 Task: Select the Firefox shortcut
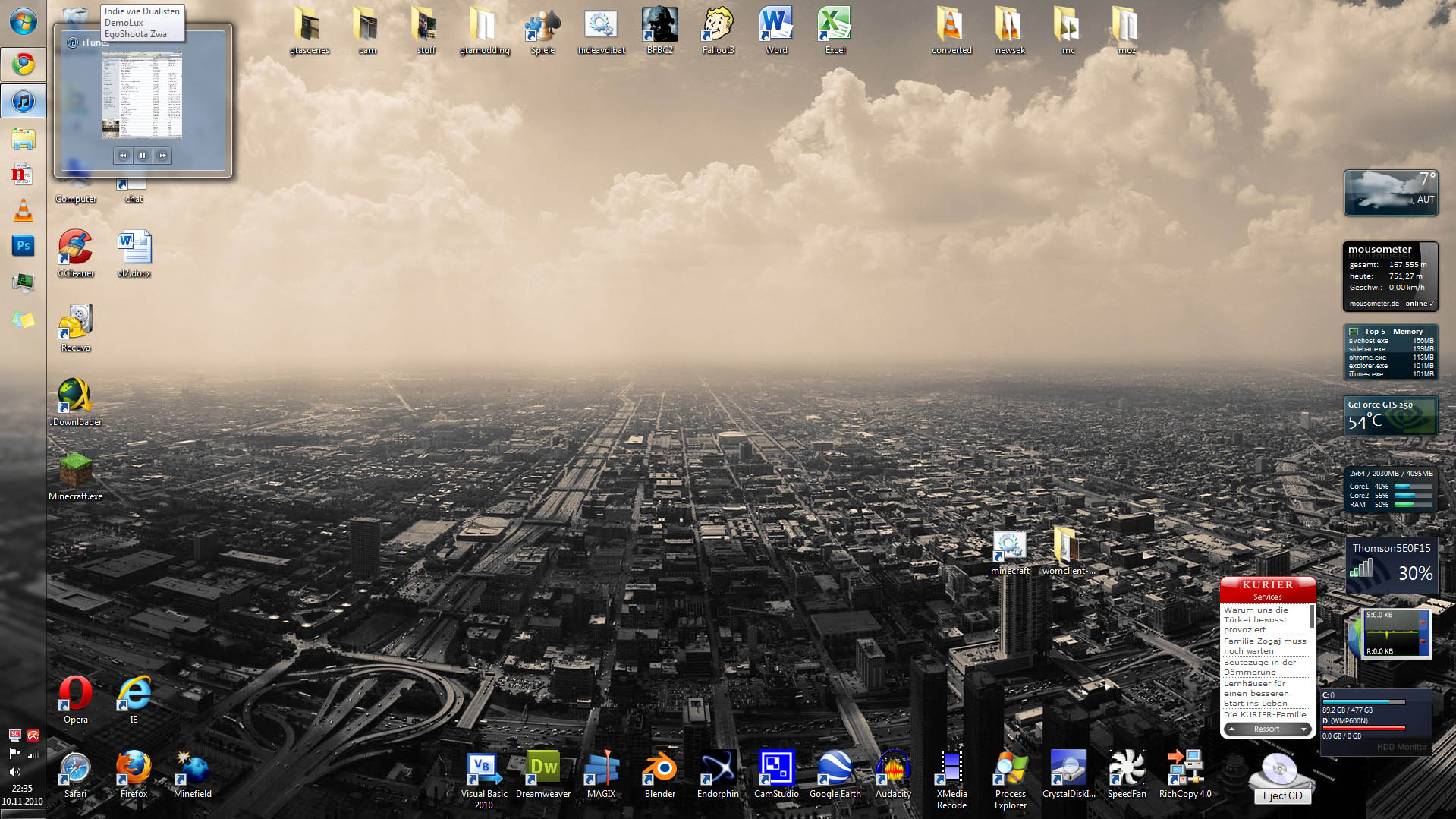(x=134, y=774)
